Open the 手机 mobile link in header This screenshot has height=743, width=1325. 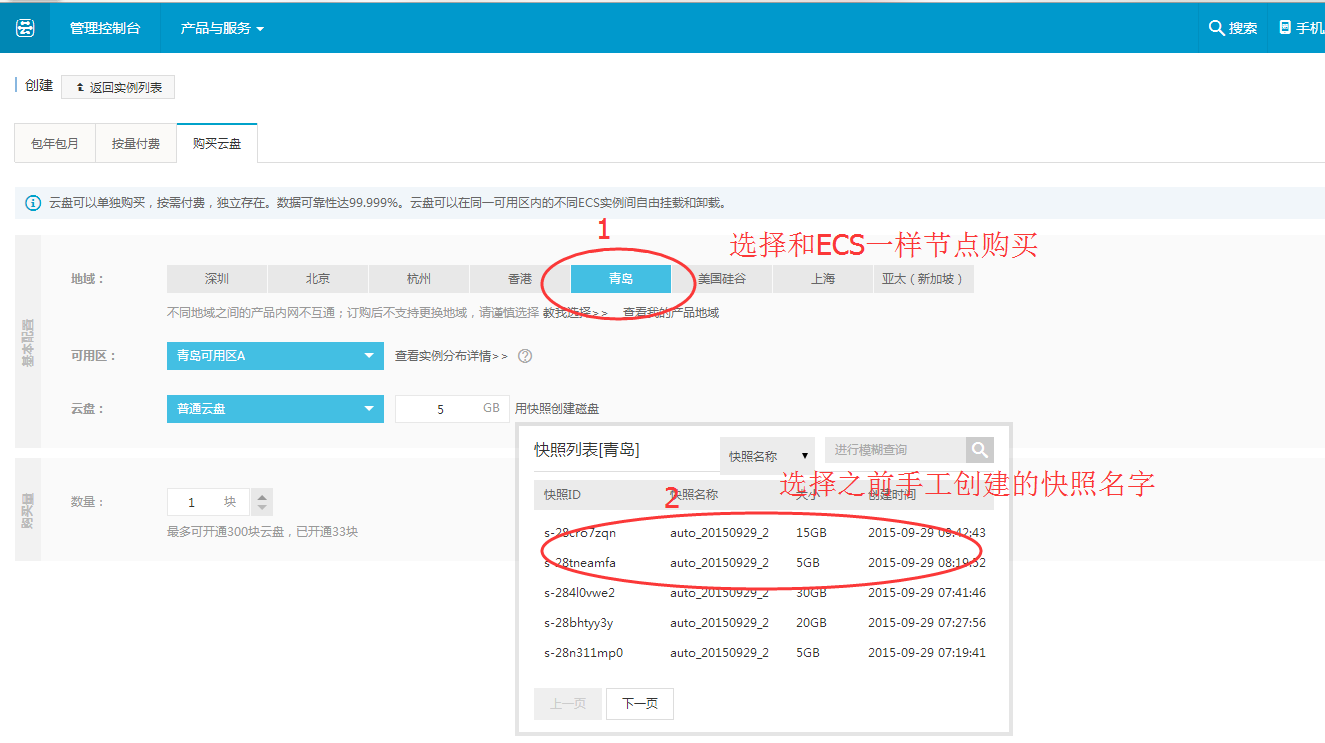pyautogui.click(x=1300, y=28)
